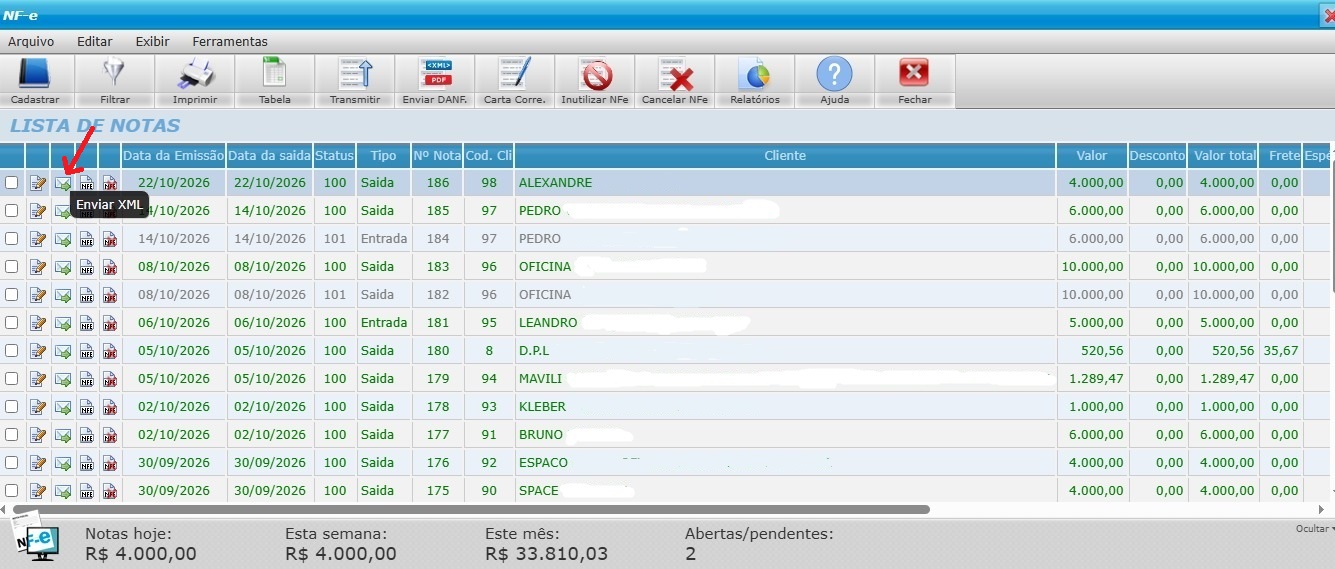Sort by Valor total column header
Image resolution: width=1335 pixels, height=569 pixels.
(1225, 156)
